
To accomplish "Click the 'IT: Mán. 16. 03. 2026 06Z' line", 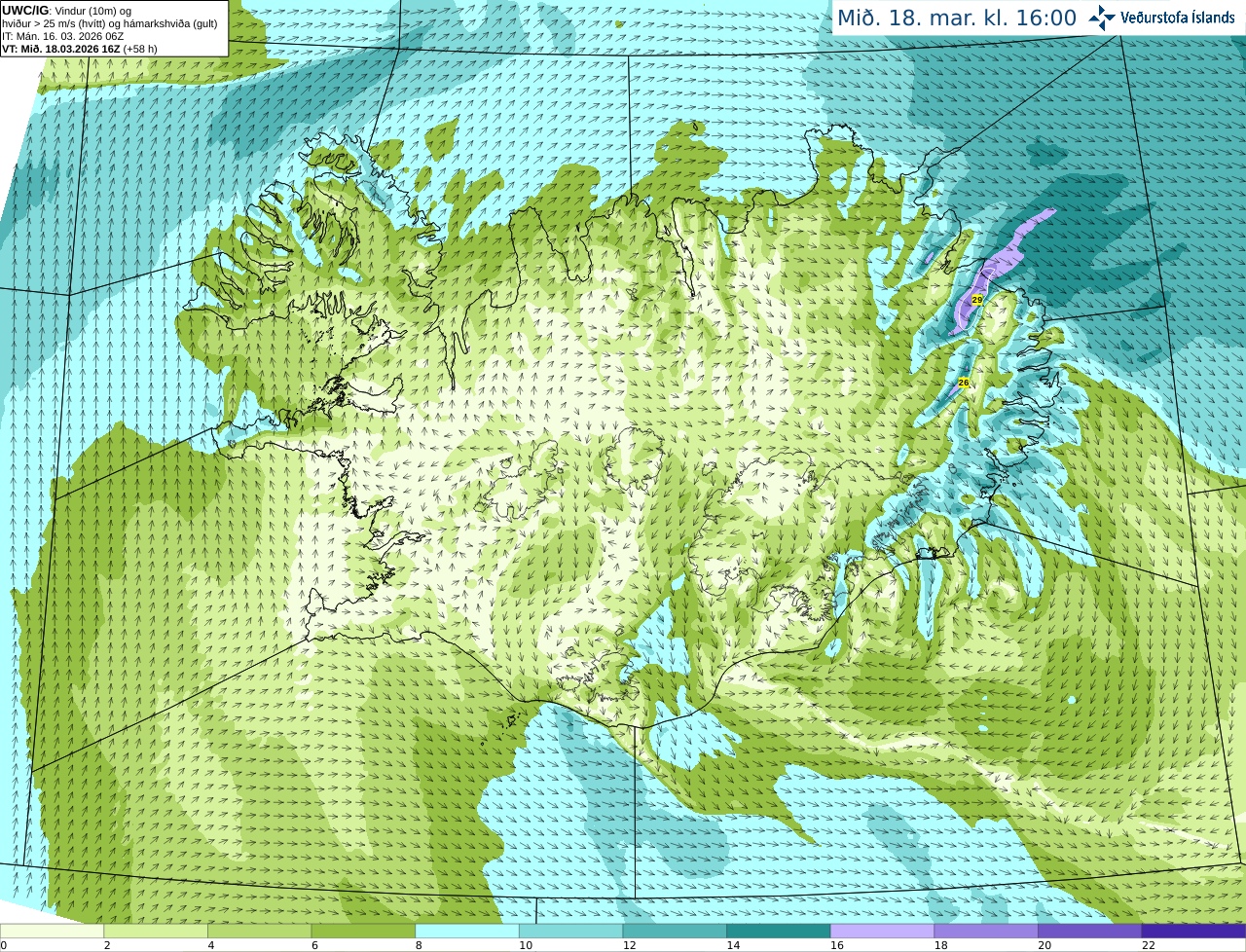I will (62, 36).
